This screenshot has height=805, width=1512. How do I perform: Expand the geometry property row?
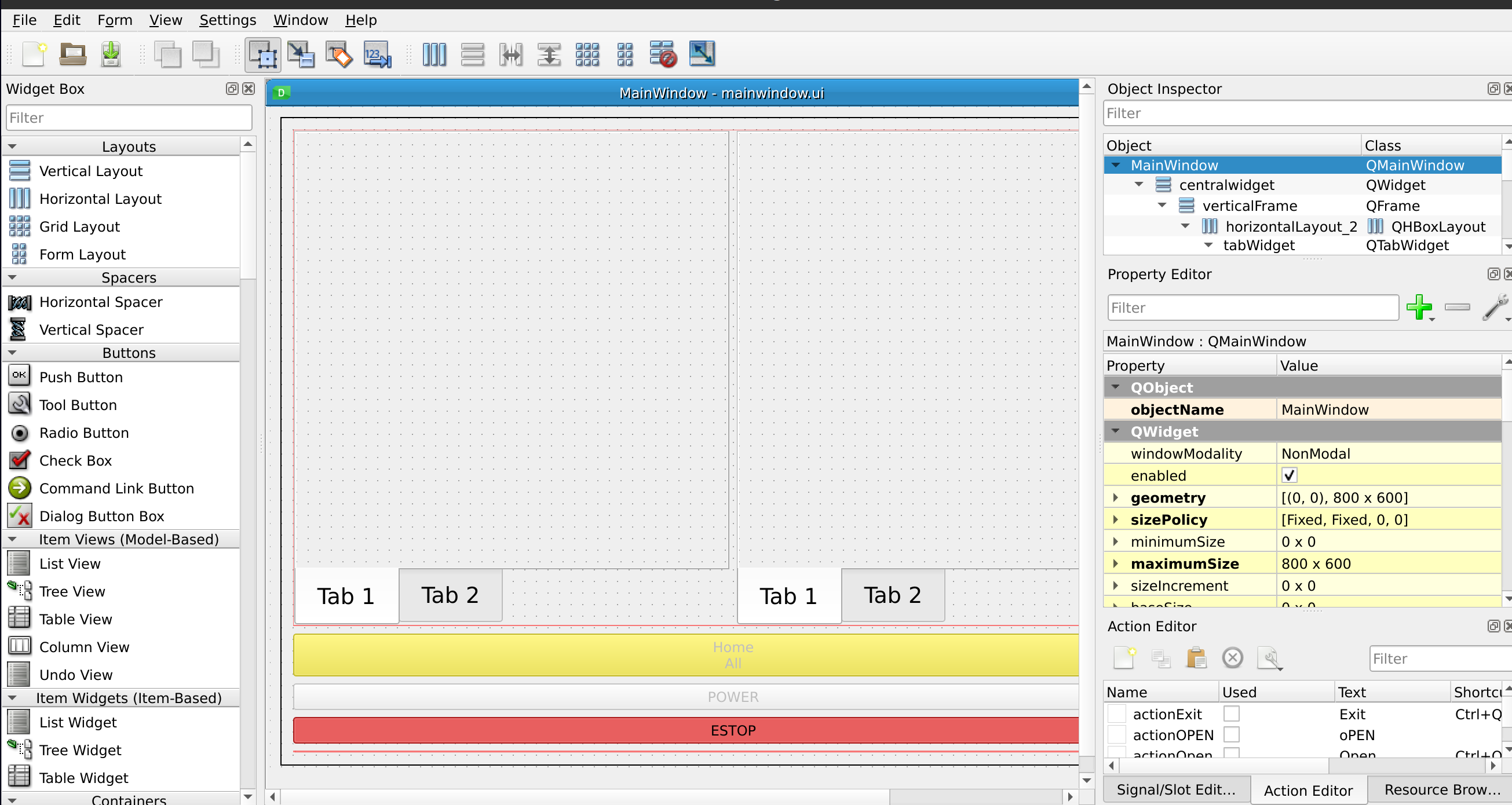(1115, 497)
